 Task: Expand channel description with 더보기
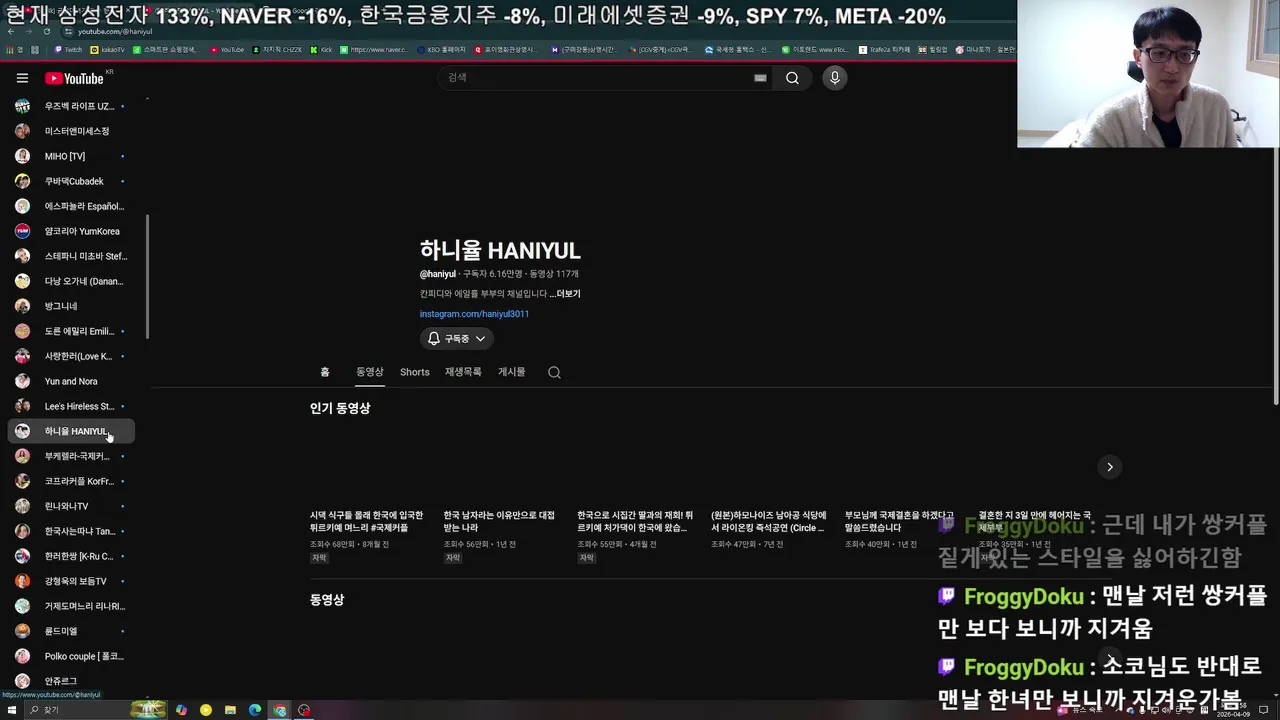(565, 294)
